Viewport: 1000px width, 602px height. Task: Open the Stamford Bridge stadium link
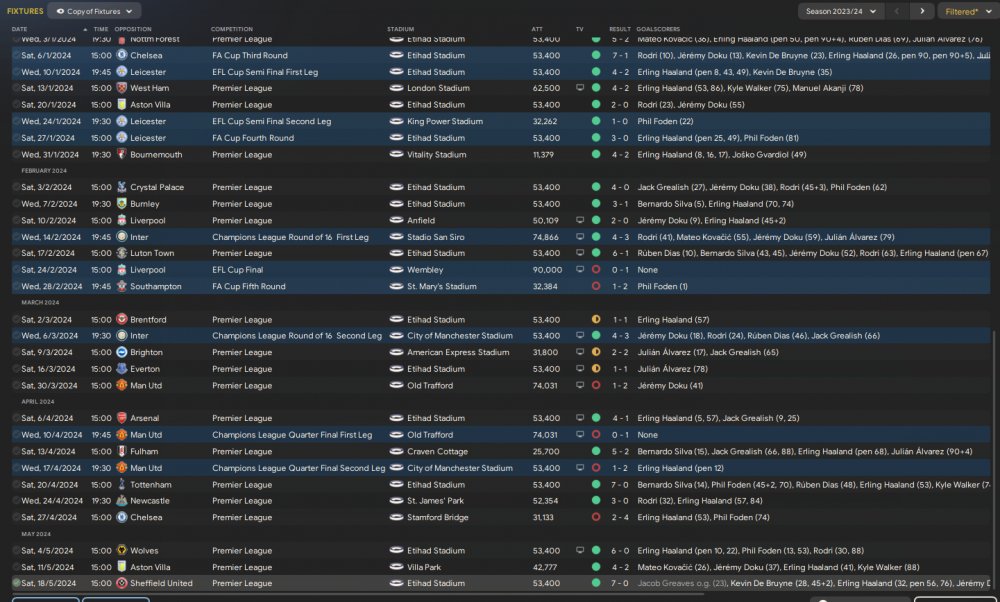[x=439, y=517]
